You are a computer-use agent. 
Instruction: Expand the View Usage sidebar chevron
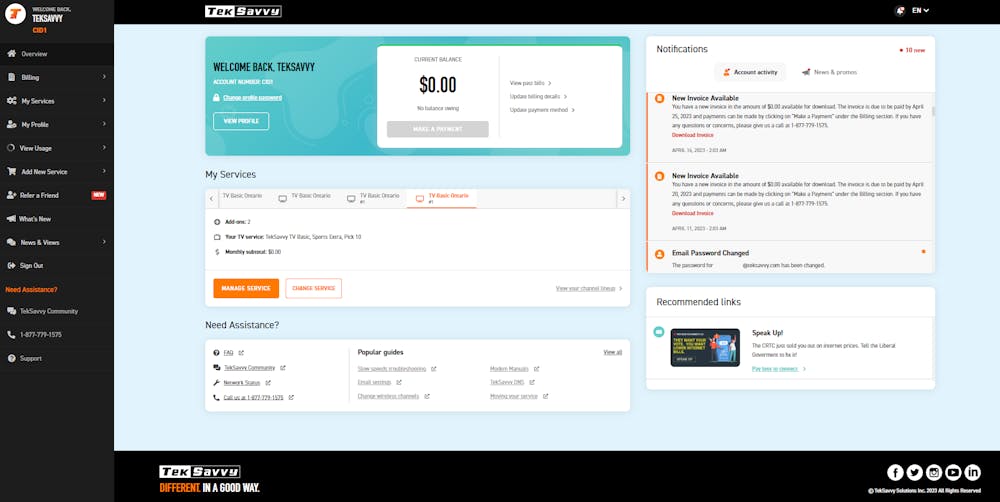pyautogui.click(x=103, y=148)
